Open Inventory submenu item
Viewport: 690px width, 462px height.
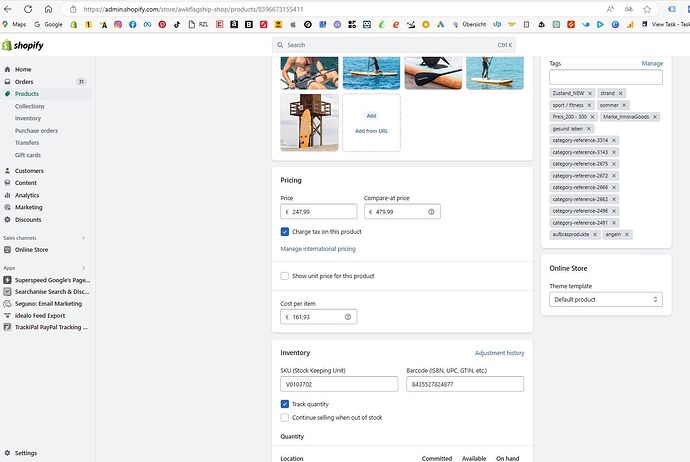click(28, 118)
